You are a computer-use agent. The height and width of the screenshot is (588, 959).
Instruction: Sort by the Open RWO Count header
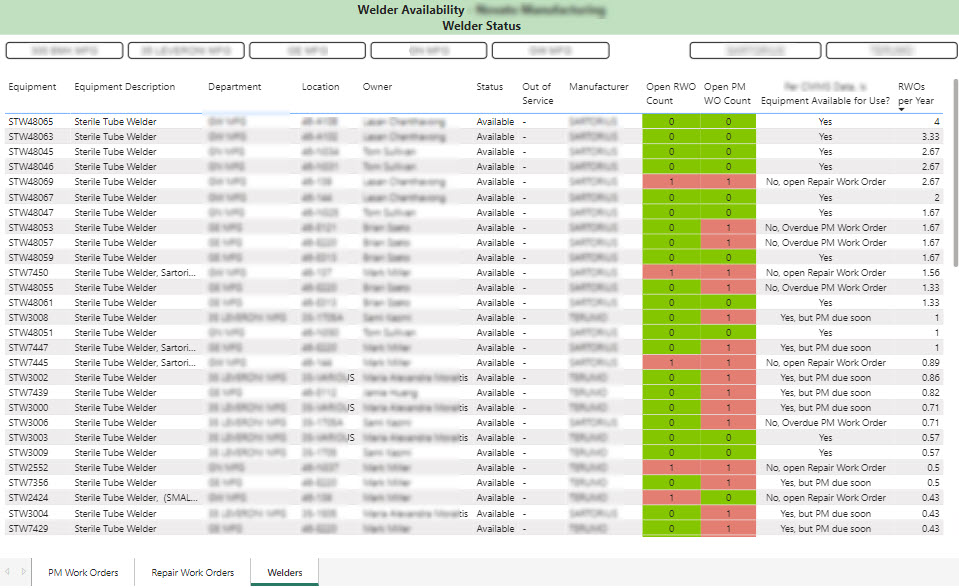[671, 93]
